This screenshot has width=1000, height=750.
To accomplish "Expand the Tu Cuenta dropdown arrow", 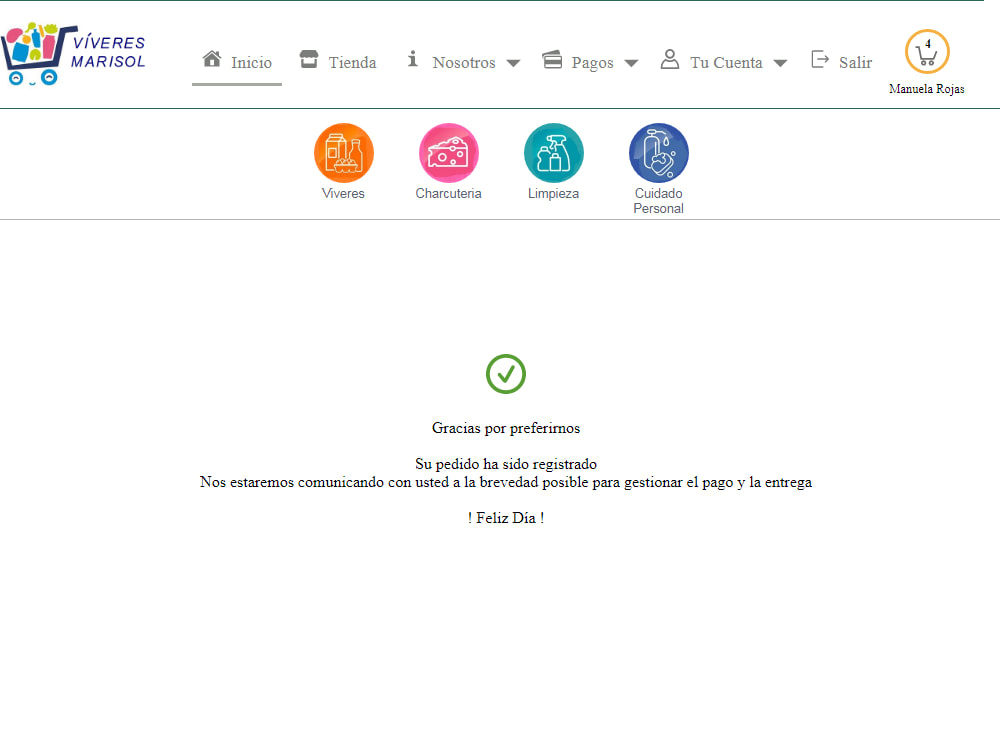I will click(x=780, y=63).
